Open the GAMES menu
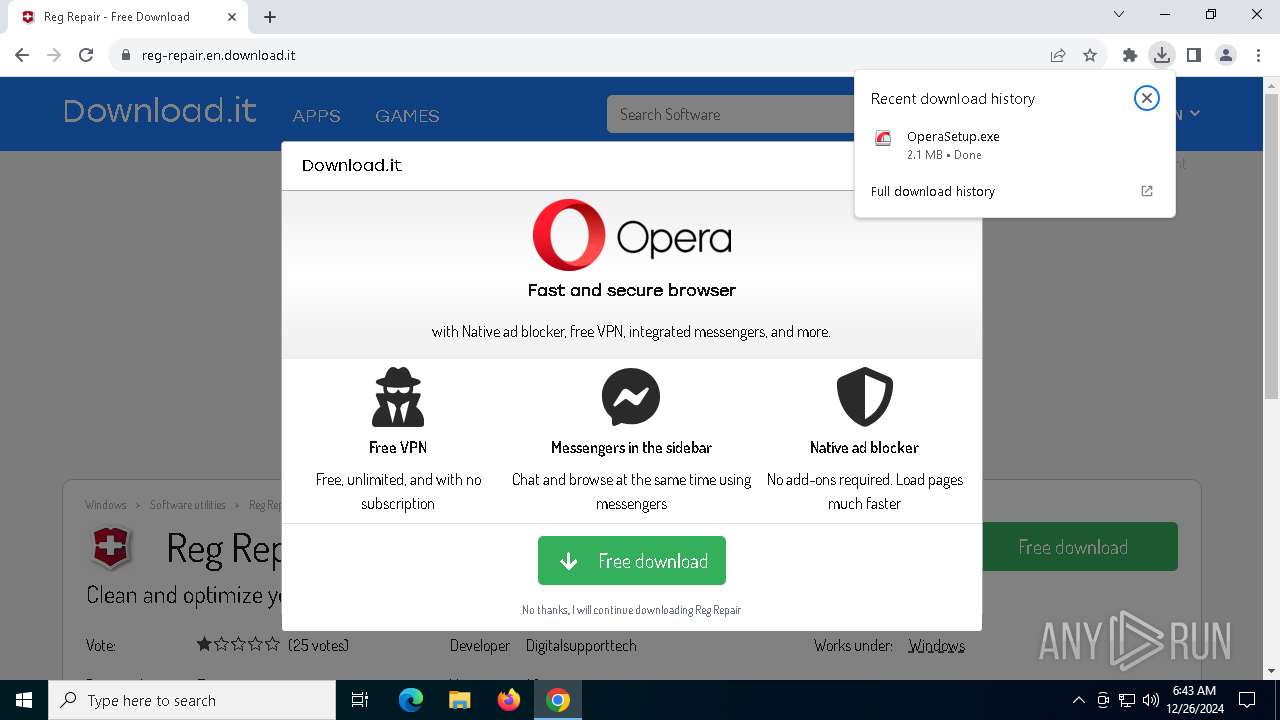The height and width of the screenshot is (720, 1280). [407, 116]
